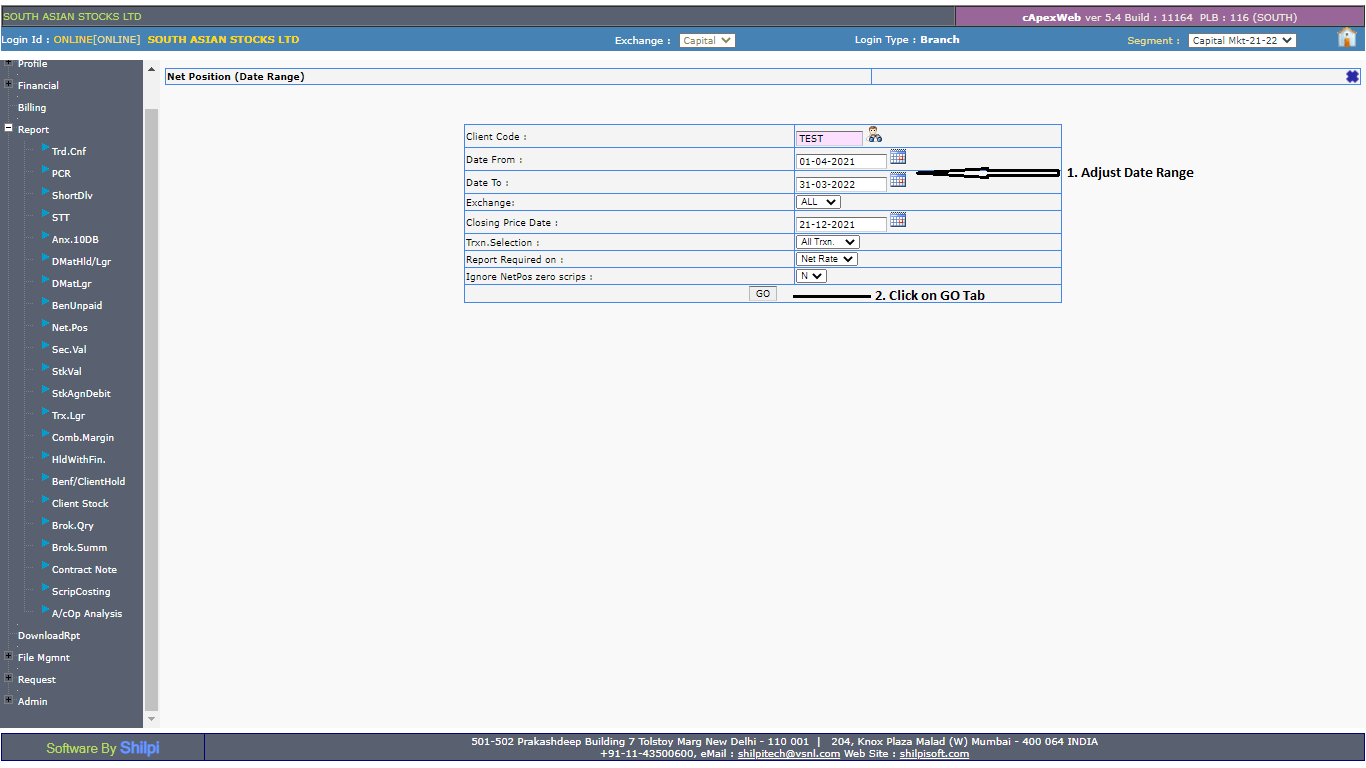Open the Segment dropdown
The image size is (1366, 768).
click(x=1242, y=41)
